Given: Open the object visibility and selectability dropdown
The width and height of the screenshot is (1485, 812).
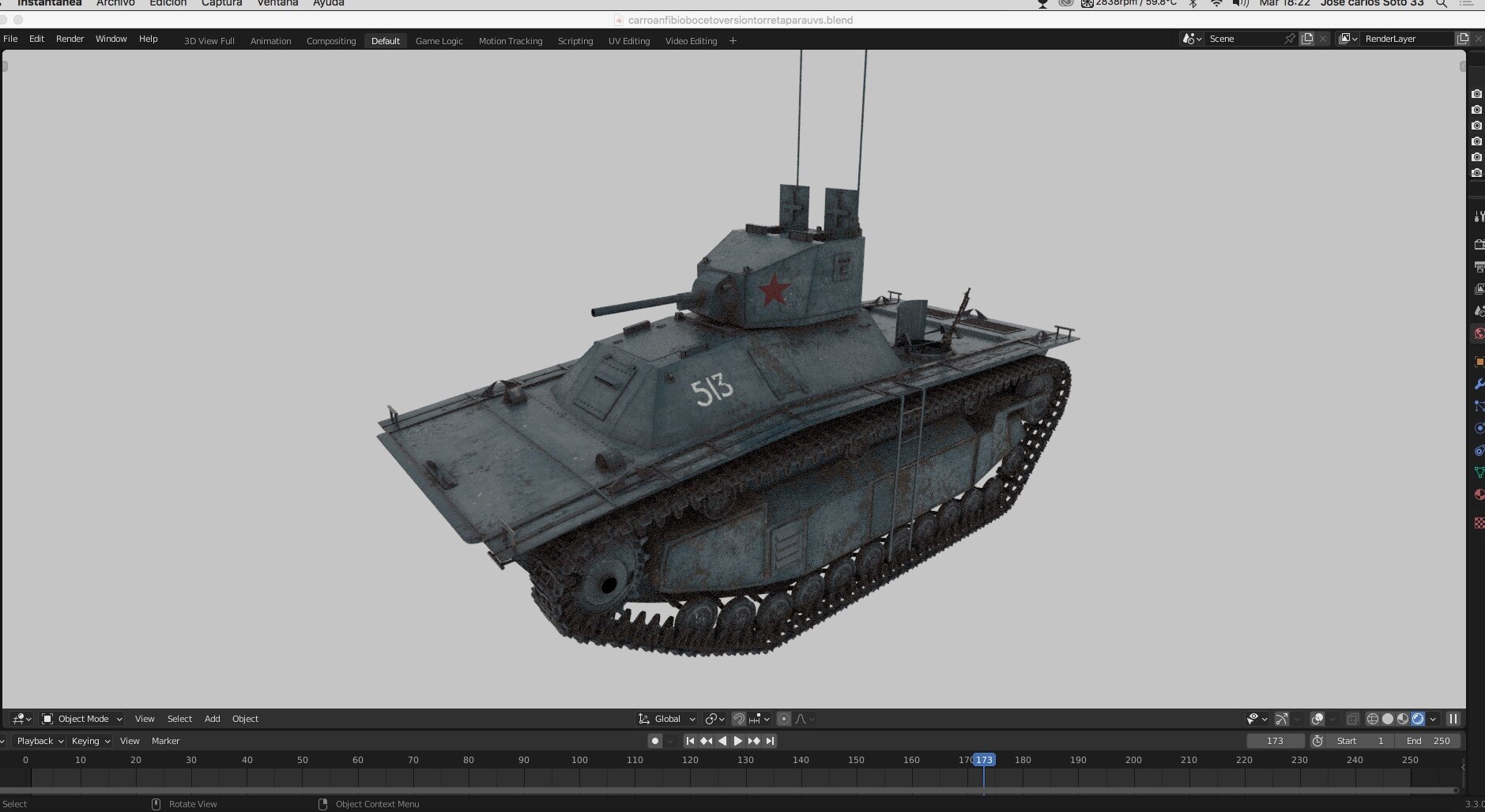Looking at the screenshot, I should pos(1257,719).
